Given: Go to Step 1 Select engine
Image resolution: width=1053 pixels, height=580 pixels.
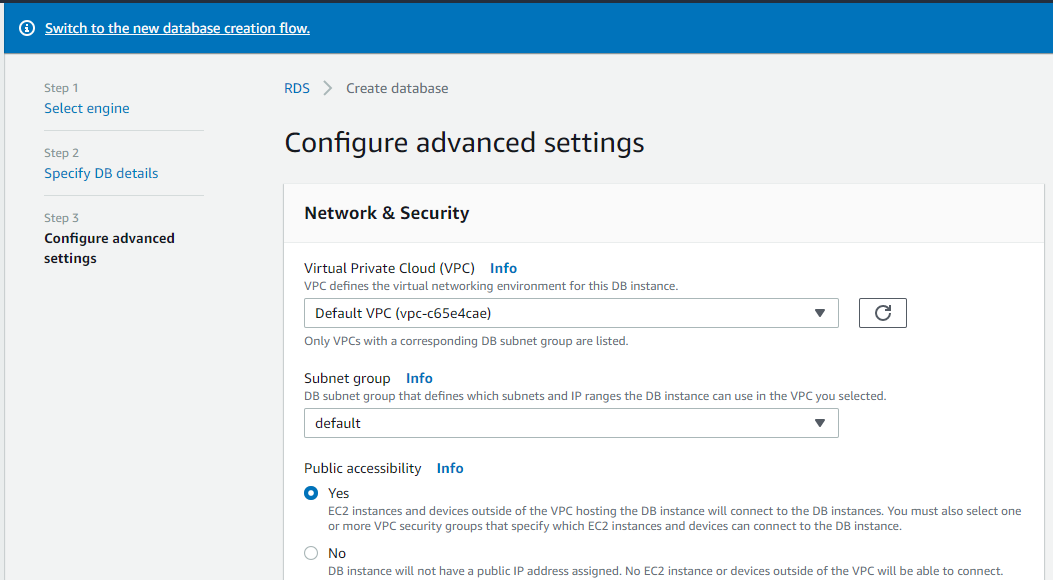Looking at the screenshot, I should click(x=87, y=108).
